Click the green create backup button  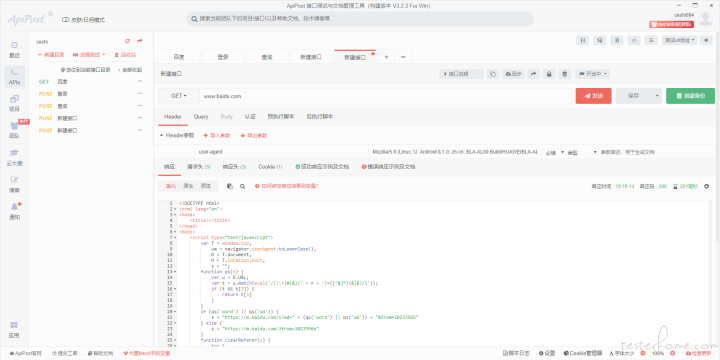coord(690,96)
